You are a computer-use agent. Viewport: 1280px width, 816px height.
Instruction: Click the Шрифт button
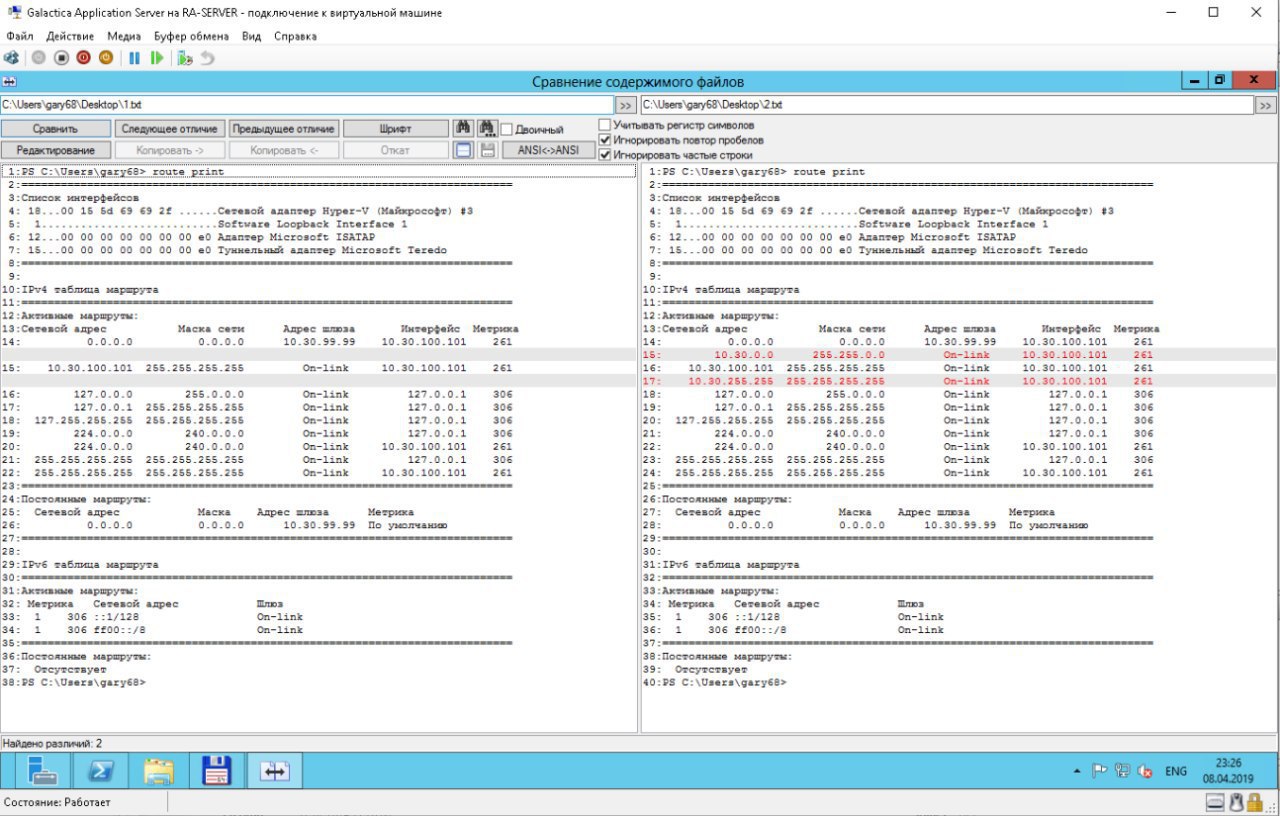pyautogui.click(x=396, y=129)
